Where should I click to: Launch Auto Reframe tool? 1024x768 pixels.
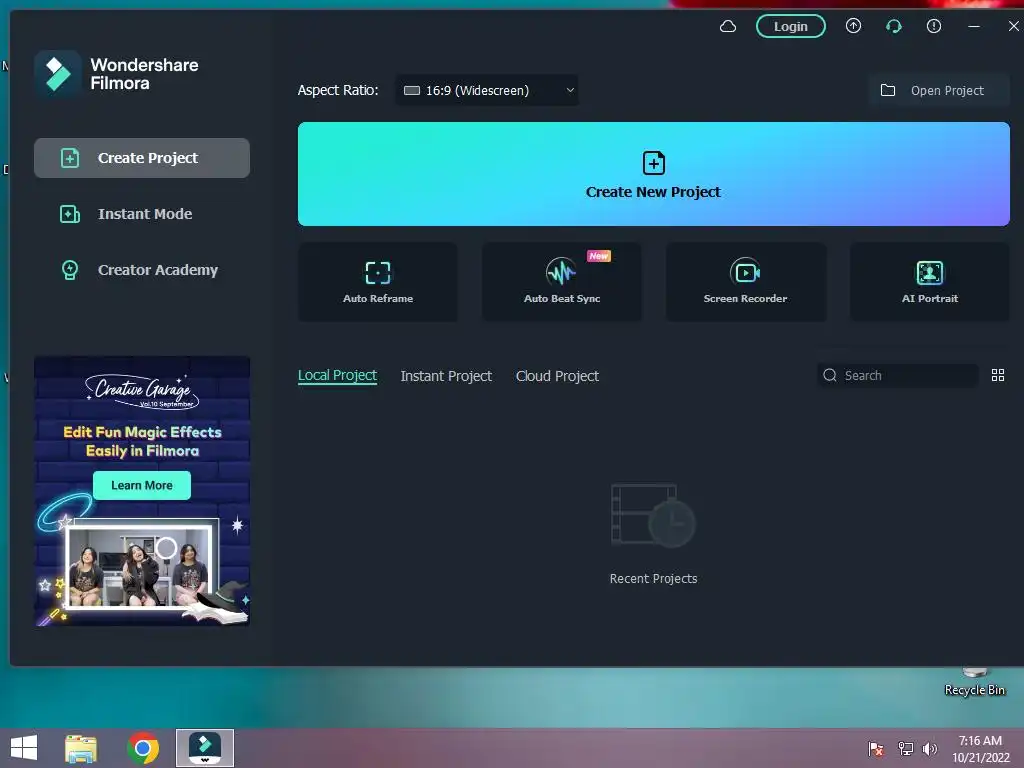pyautogui.click(x=377, y=282)
